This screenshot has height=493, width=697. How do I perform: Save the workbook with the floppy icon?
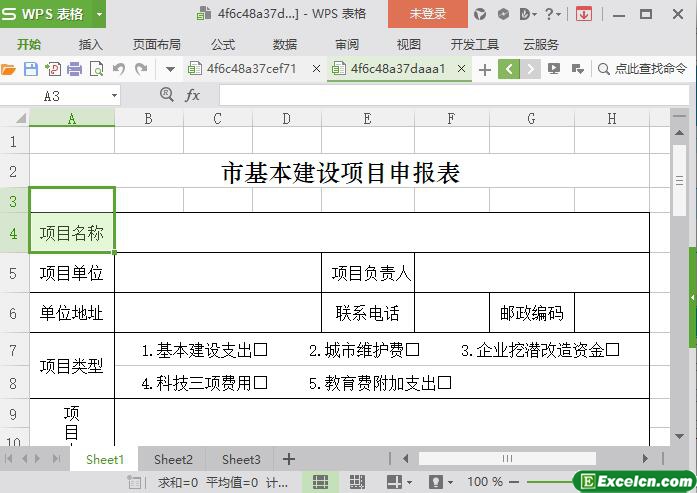[30, 69]
